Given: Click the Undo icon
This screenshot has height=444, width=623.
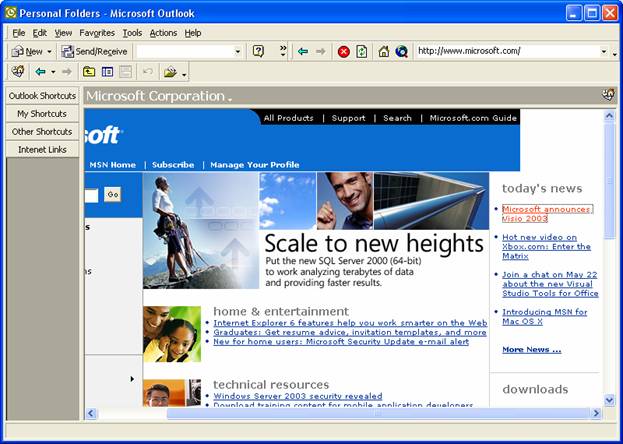Looking at the screenshot, I should click(x=148, y=72).
